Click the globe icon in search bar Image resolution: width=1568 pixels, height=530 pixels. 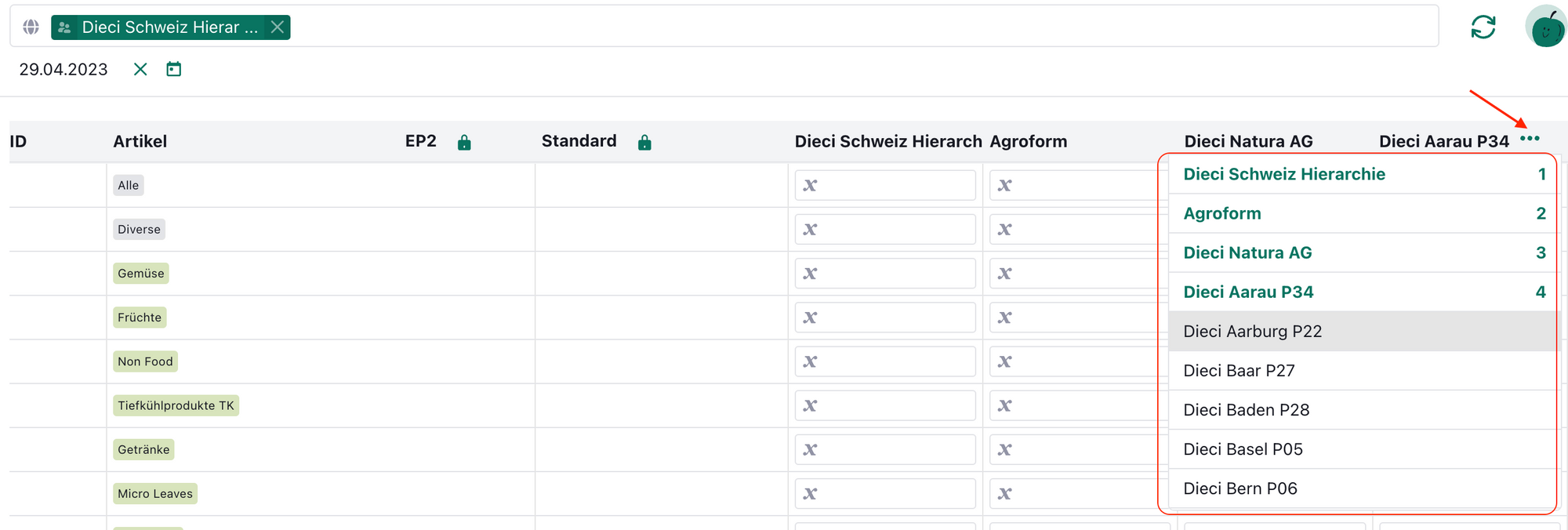[x=31, y=27]
